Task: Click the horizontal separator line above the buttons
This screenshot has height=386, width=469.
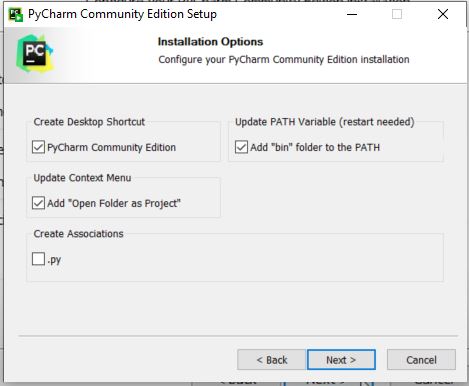Action: coord(239,336)
